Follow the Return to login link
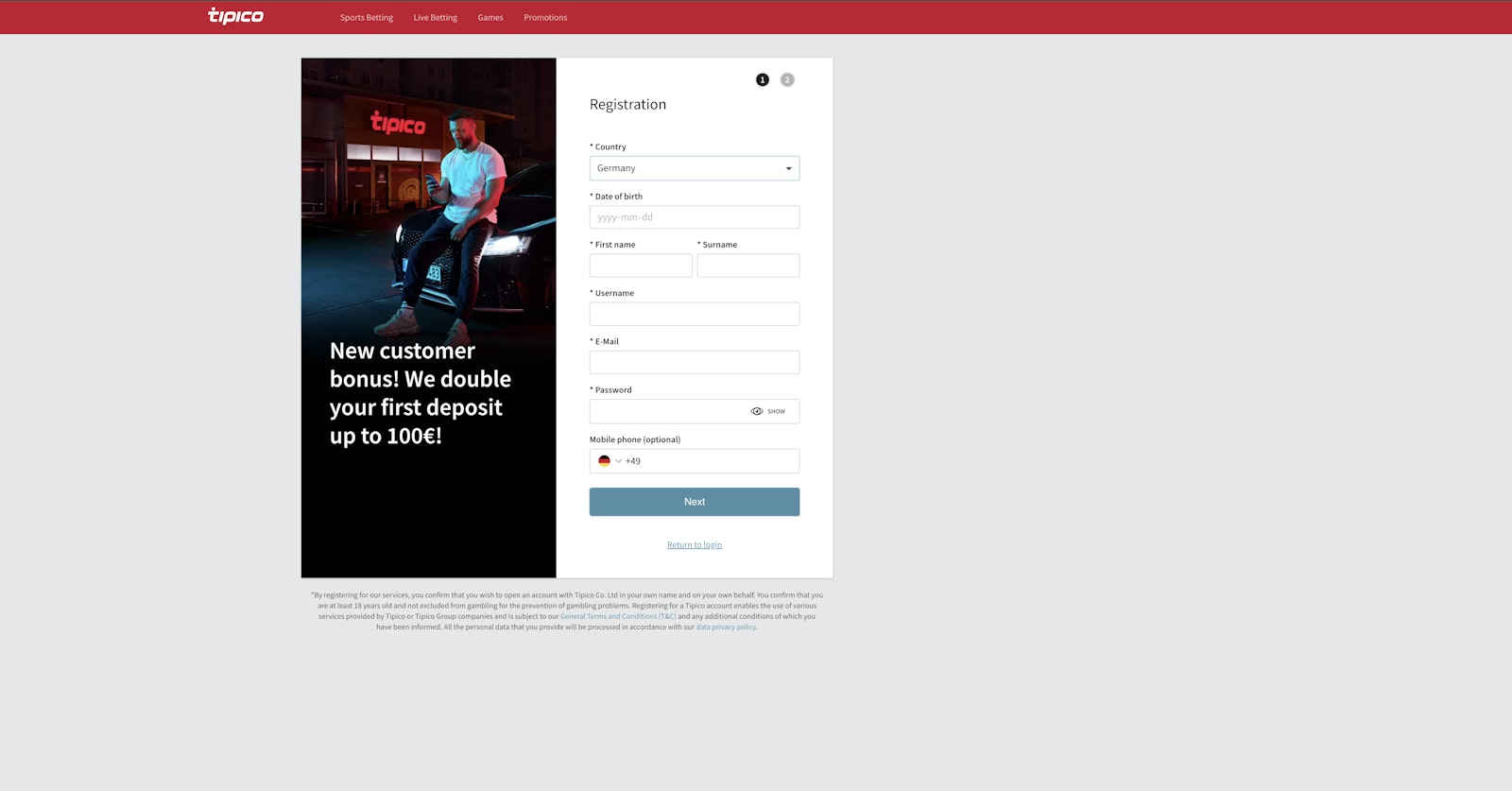Viewport: 1512px width, 791px height. (694, 545)
